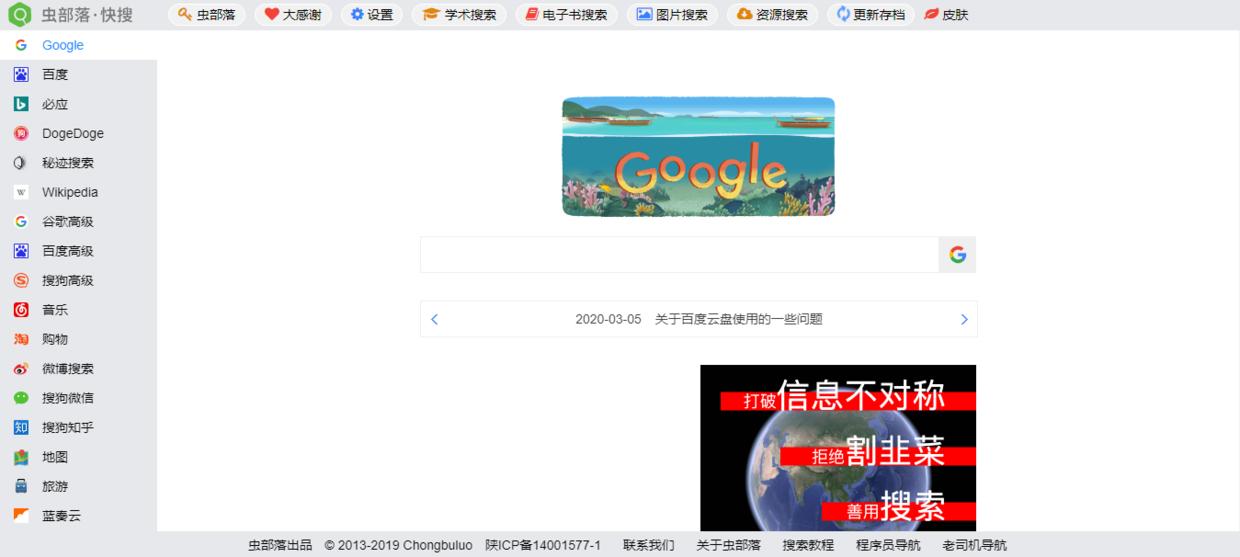The image size is (1240, 557).
Task: Select the 百度 paw icon in the sidebar
Action: [x=21, y=74]
